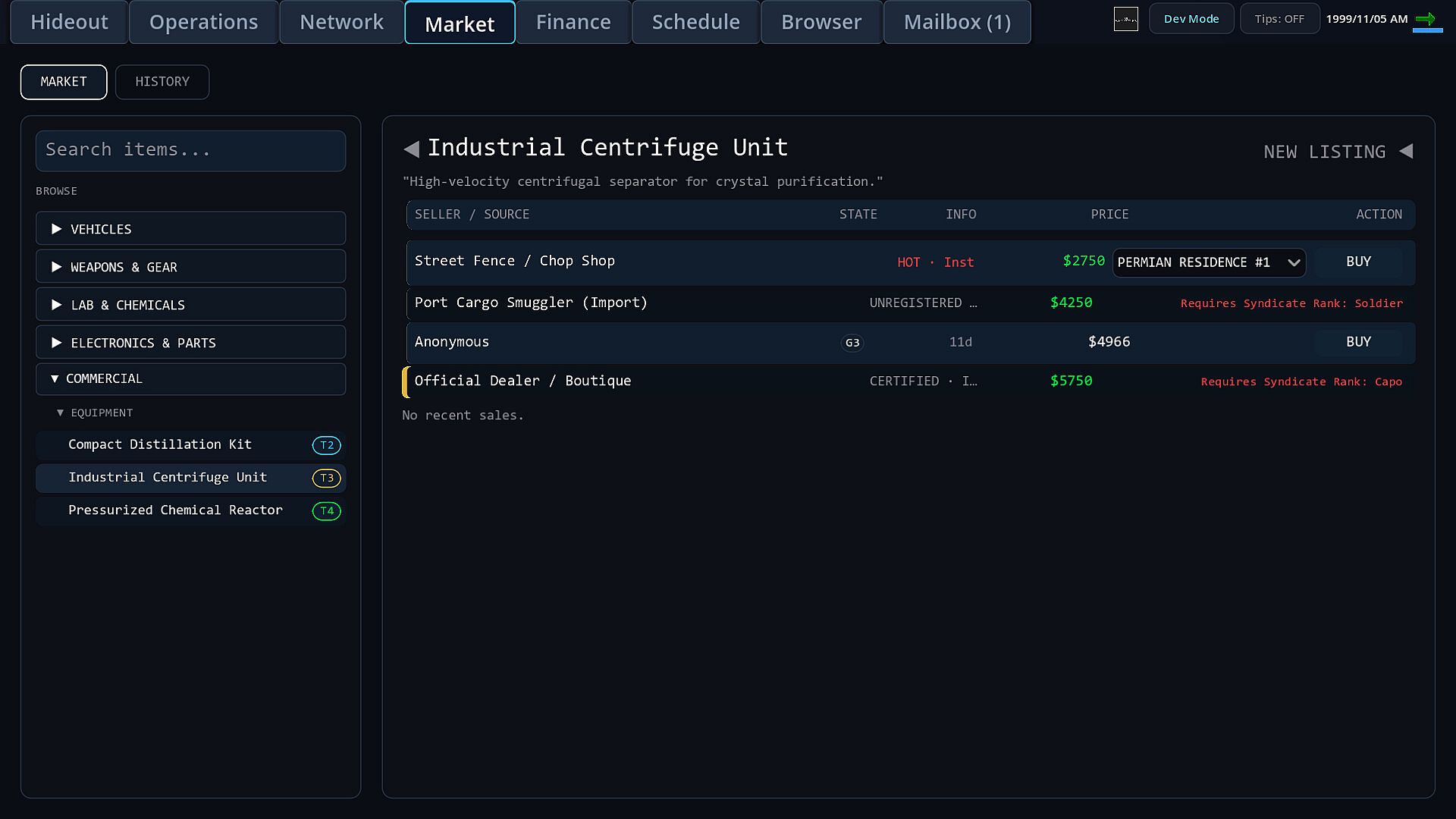
Task: Buy from Street Fence / Chop Shop
Action: [x=1358, y=262]
